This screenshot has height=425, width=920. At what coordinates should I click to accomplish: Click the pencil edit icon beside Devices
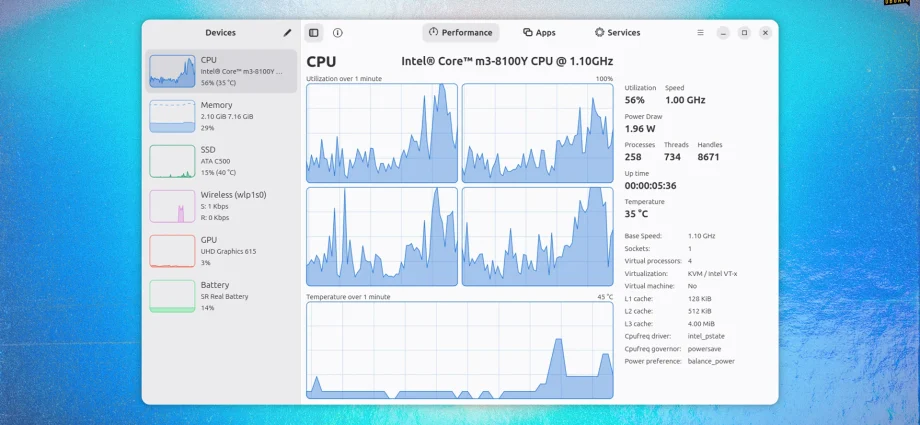pyautogui.click(x=287, y=33)
